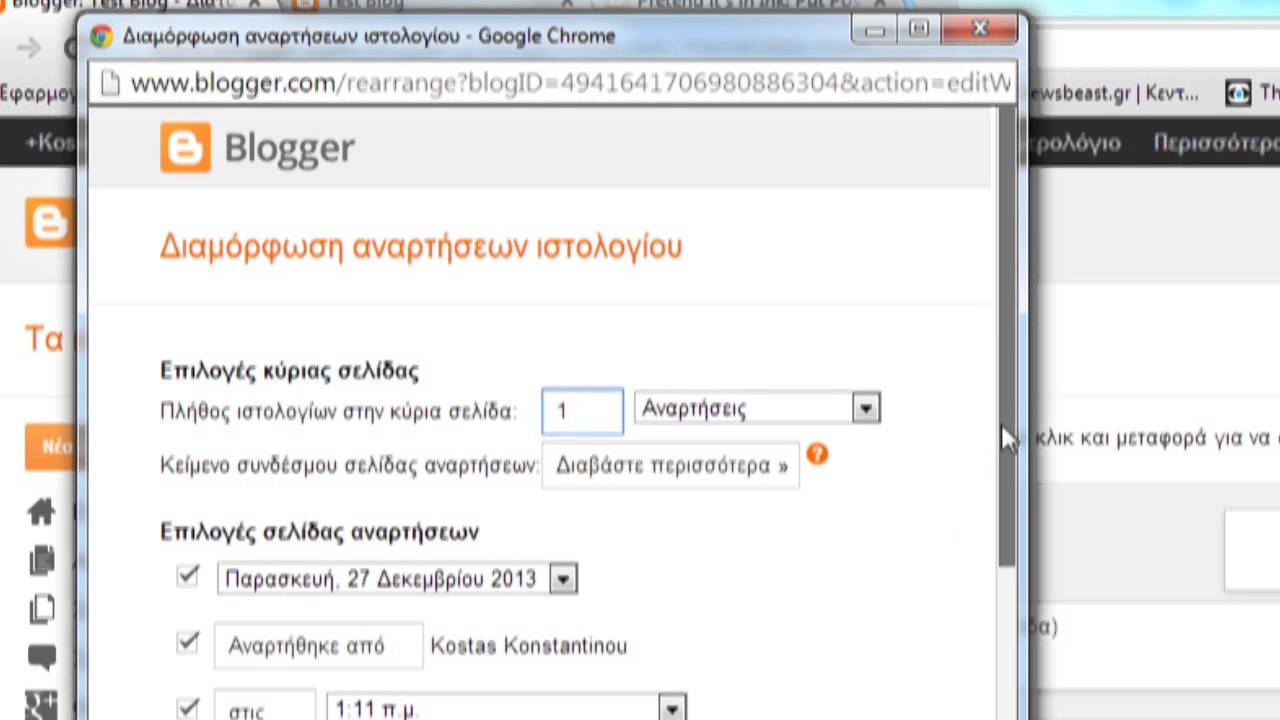Viewport: 1280px width, 720px height.
Task: Click the 'Διαβάστε περισσότερα »' text field
Action: [671, 466]
